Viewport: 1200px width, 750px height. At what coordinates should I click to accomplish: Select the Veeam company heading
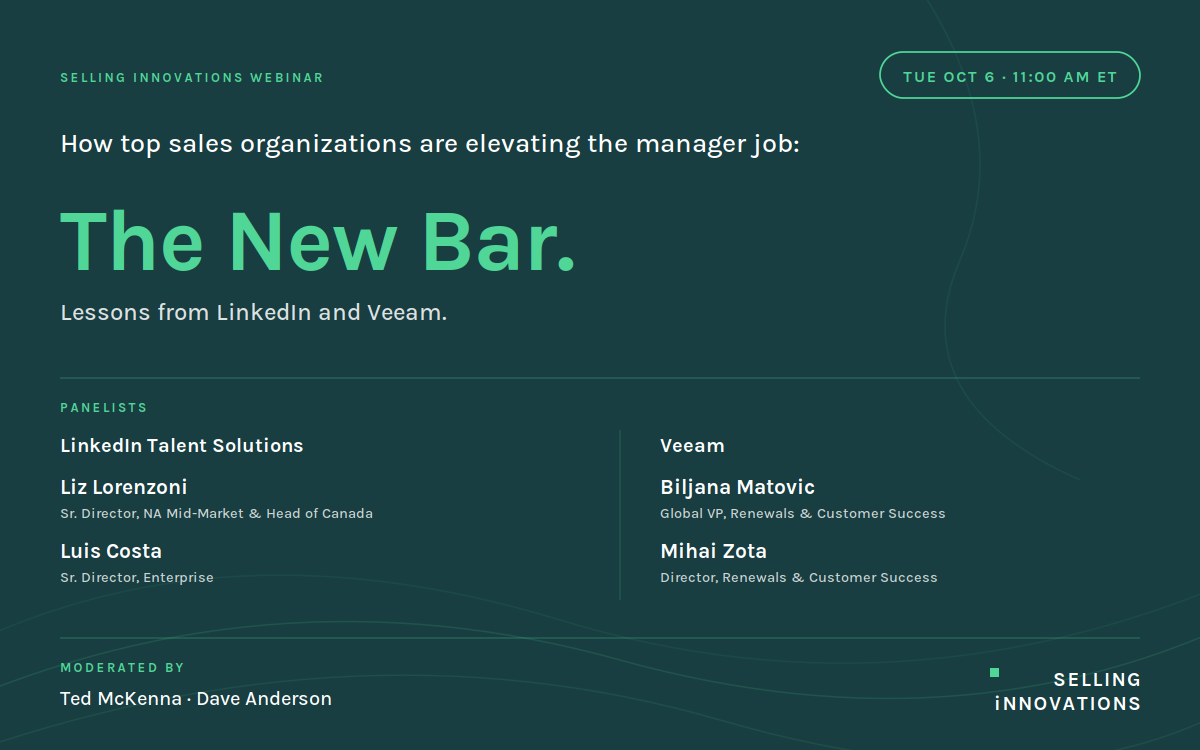pyautogui.click(x=692, y=446)
